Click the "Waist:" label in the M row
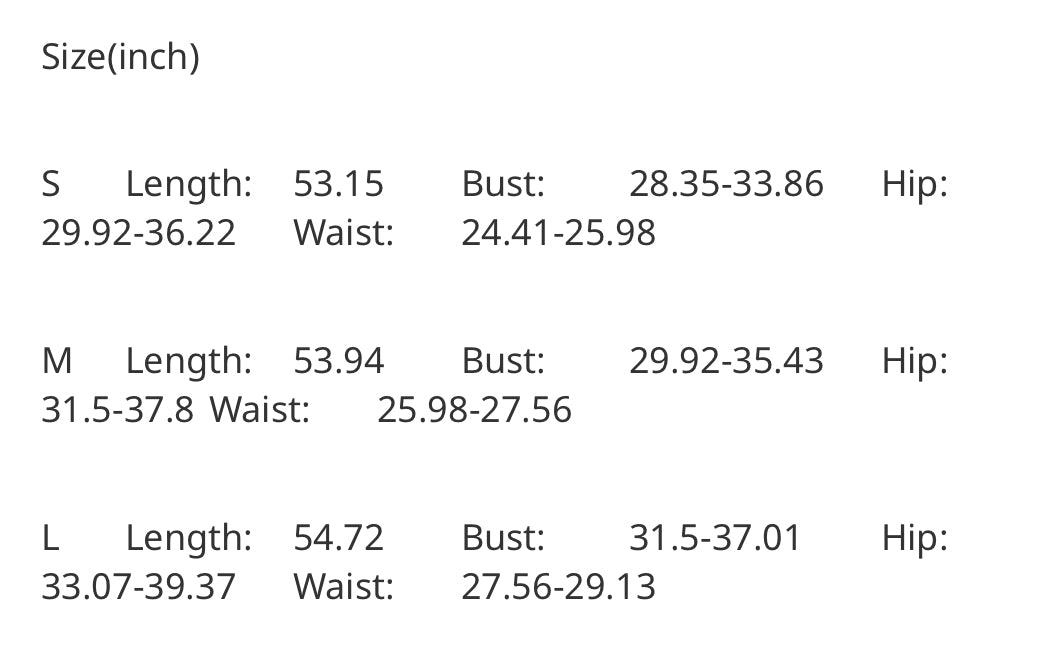This screenshot has width=1050, height=666. point(259,410)
